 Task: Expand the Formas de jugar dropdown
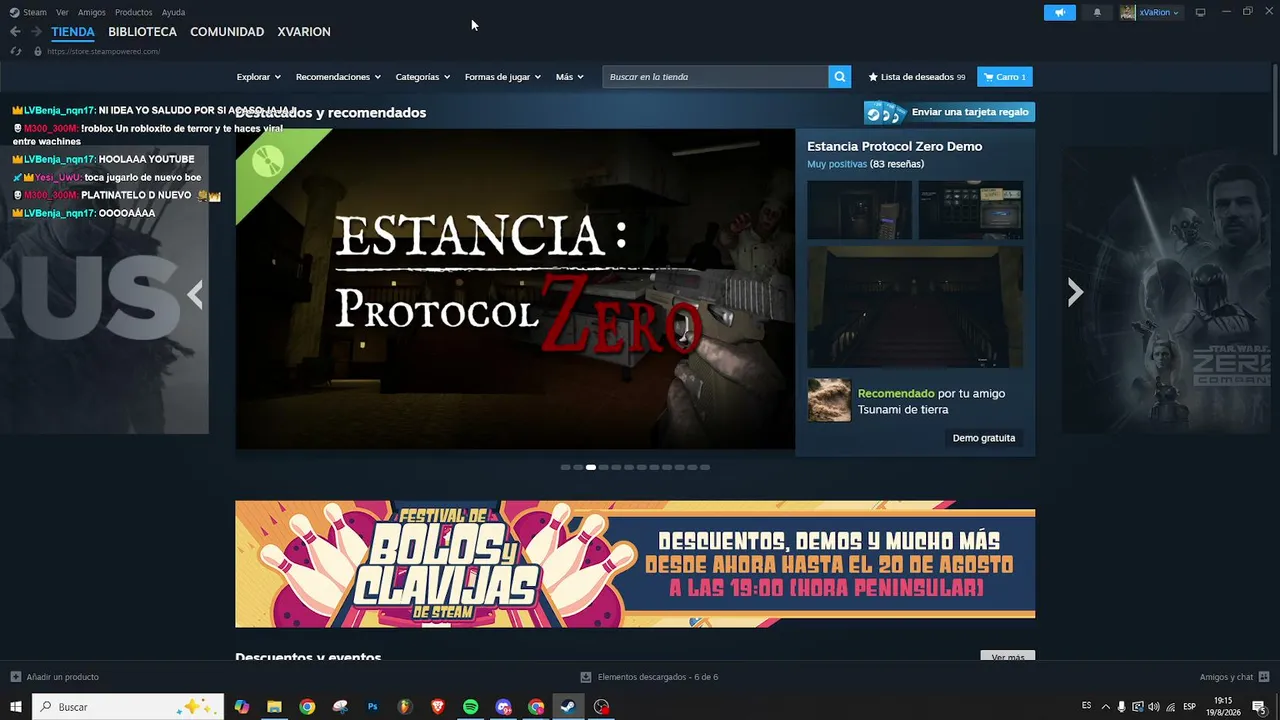coord(502,77)
